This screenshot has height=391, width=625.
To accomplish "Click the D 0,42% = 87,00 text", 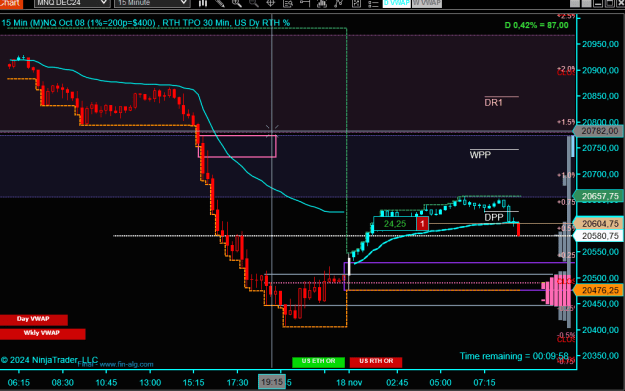I will (536, 25).
